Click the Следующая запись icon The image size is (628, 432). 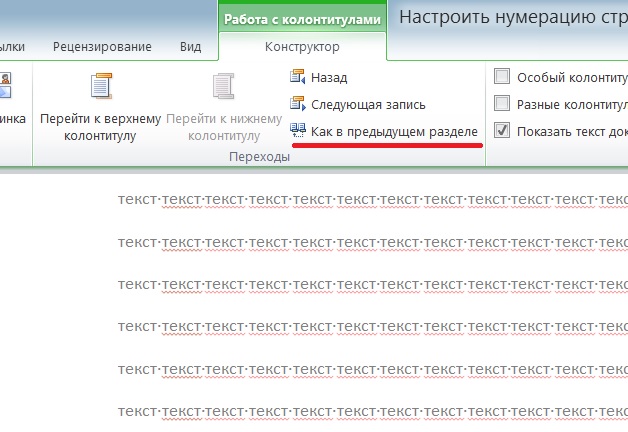click(298, 104)
